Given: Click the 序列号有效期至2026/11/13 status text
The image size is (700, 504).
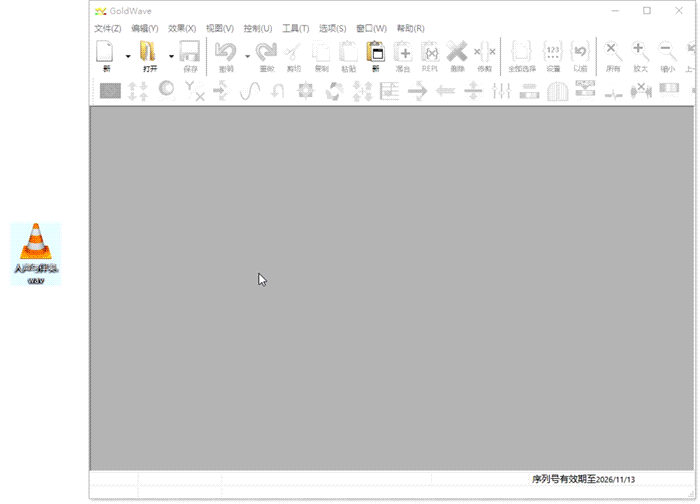Looking at the screenshot, I should (x=583, y=479).
